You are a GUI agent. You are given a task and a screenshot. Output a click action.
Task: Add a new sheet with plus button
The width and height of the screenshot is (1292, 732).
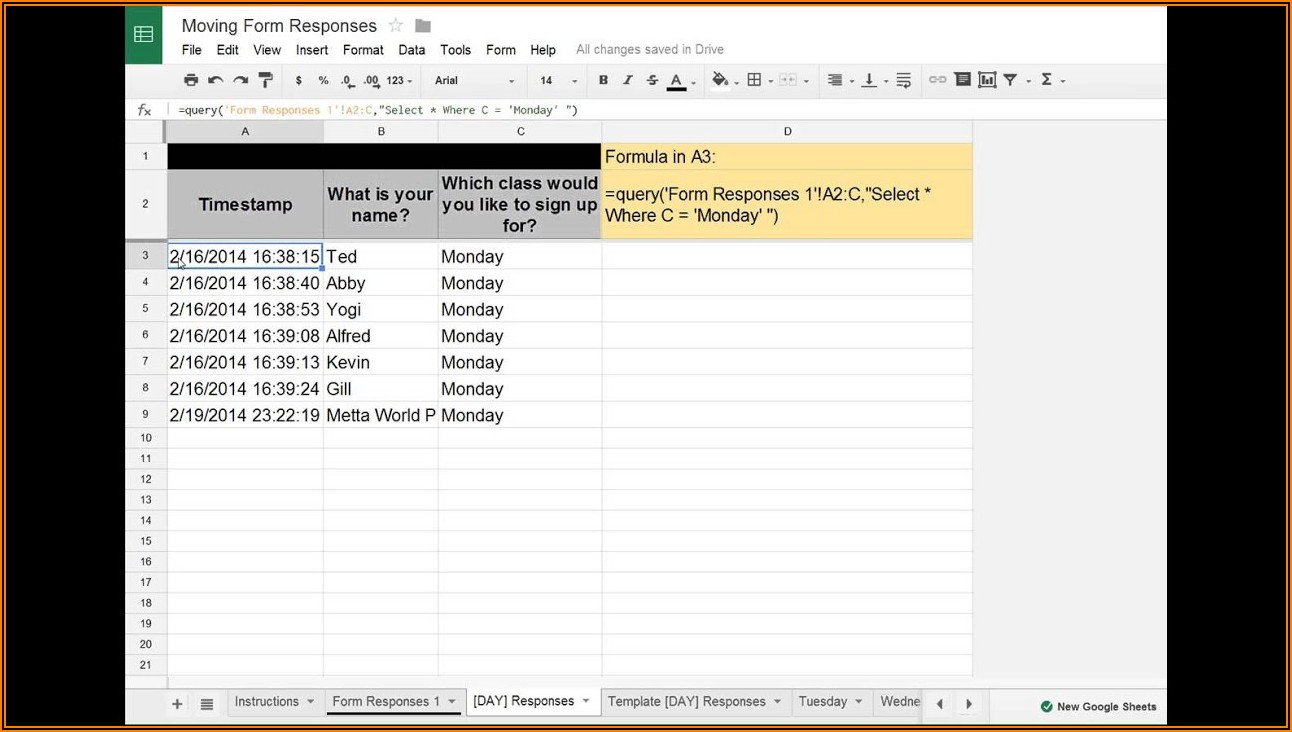pyautogui.click(x=177, y=704)
